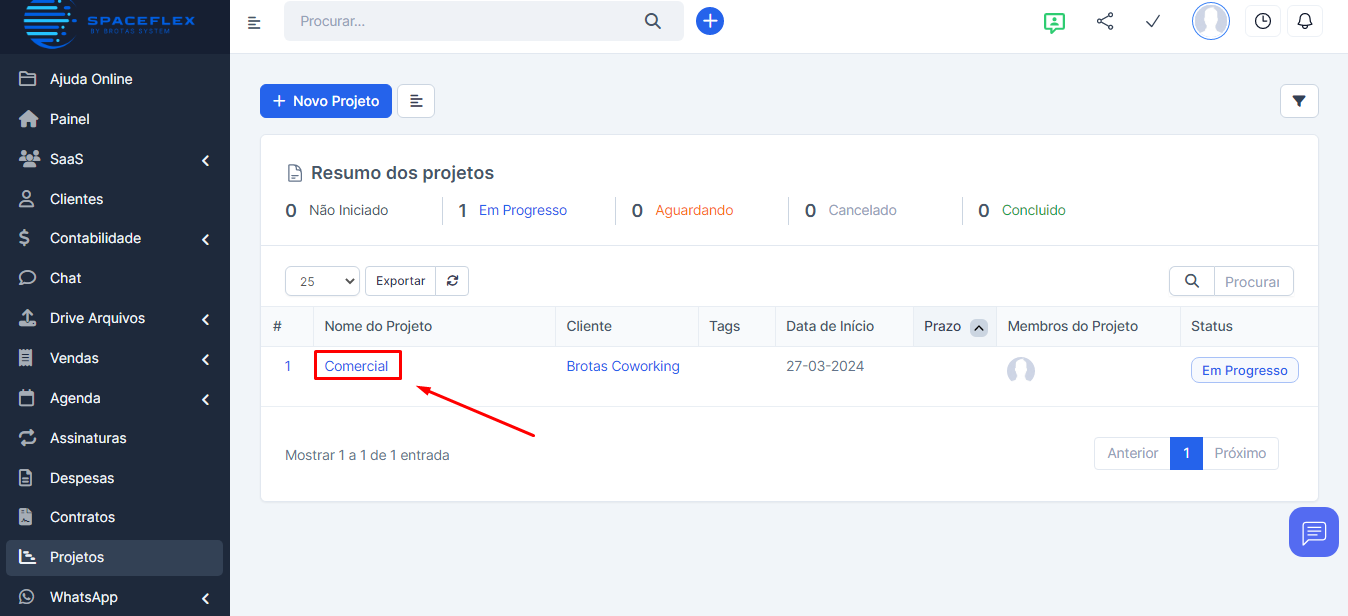Click the share icon in top bar
This screenshot has height=616, width=1348.
tap(1105, 21)
